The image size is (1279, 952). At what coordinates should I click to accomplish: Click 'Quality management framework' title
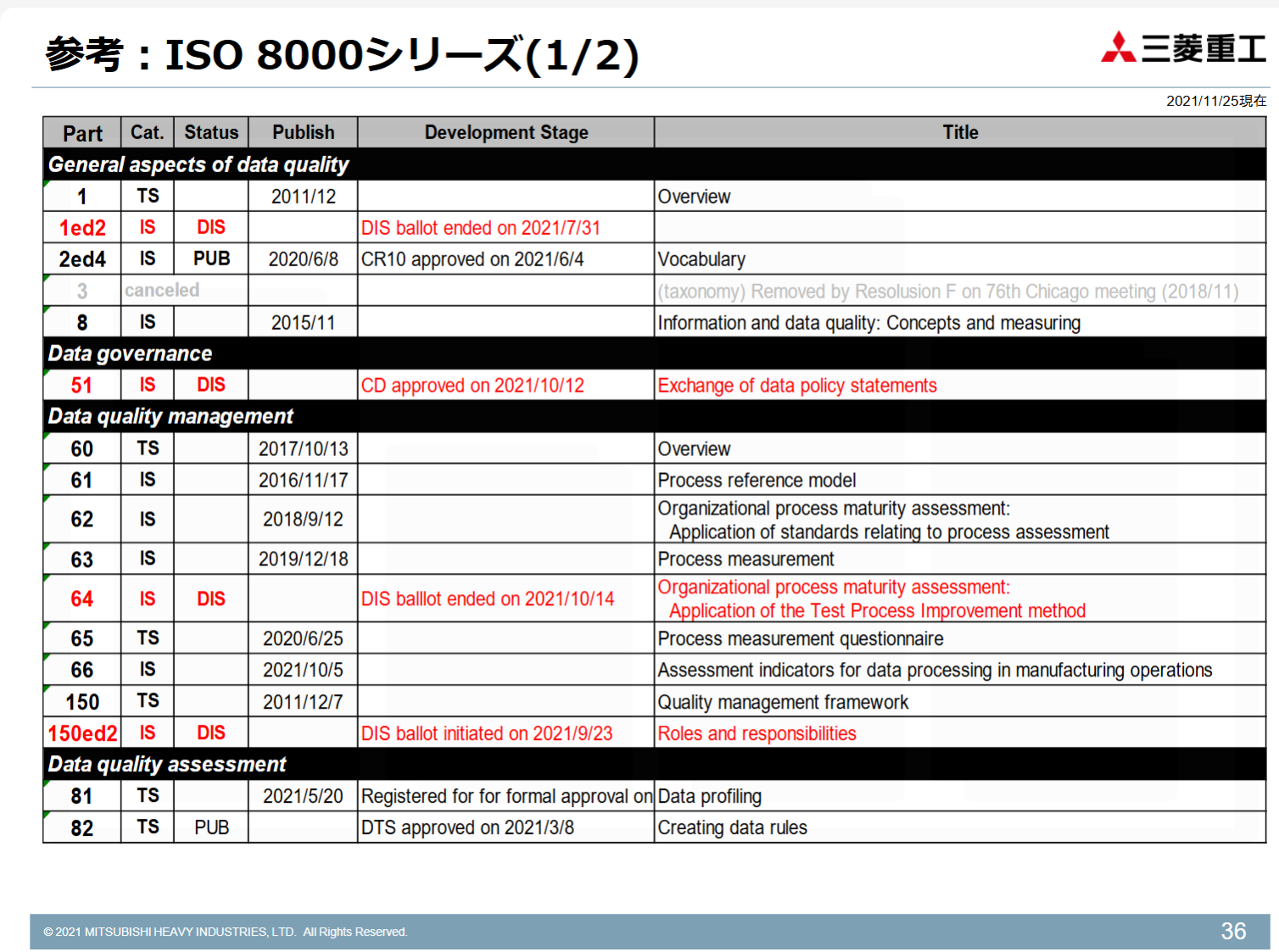(783, 703)
